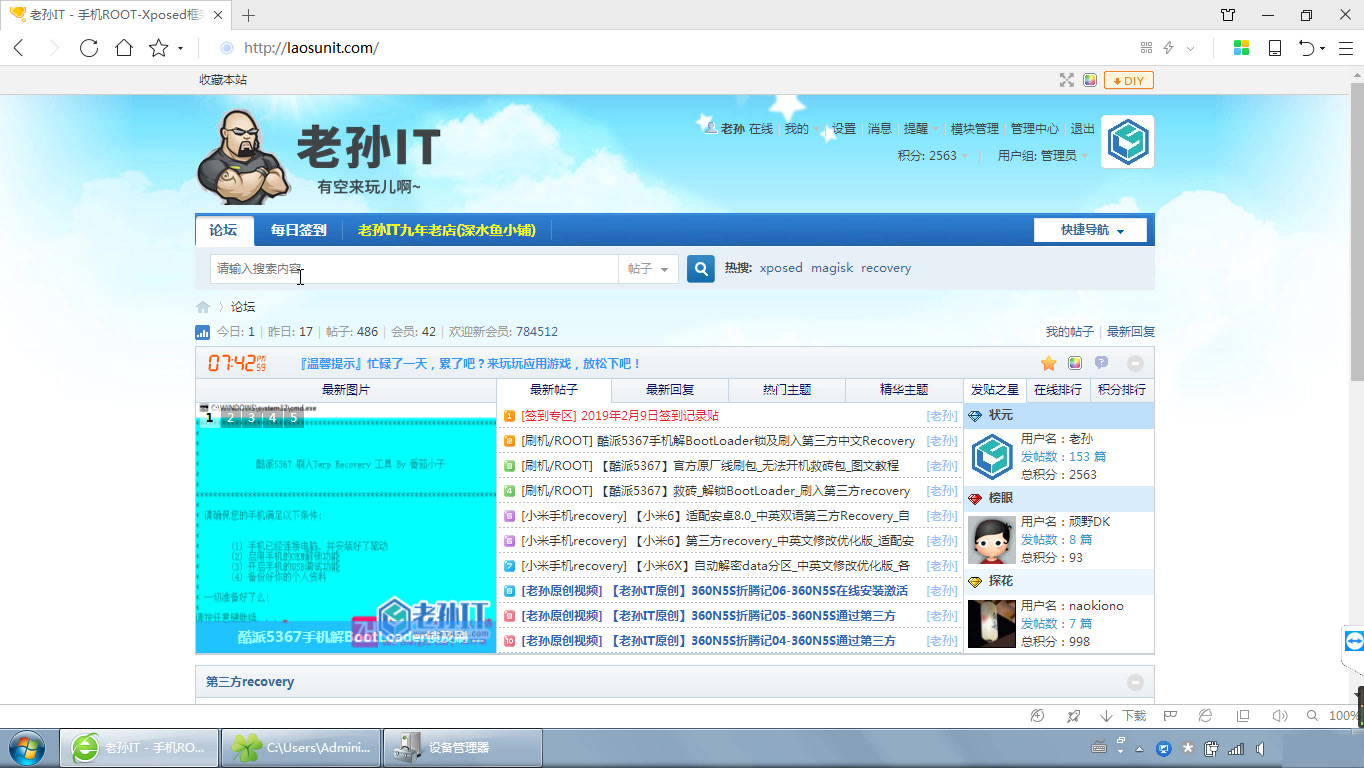
Task: Click the DIY button
Action: [x=1128, y=80]
